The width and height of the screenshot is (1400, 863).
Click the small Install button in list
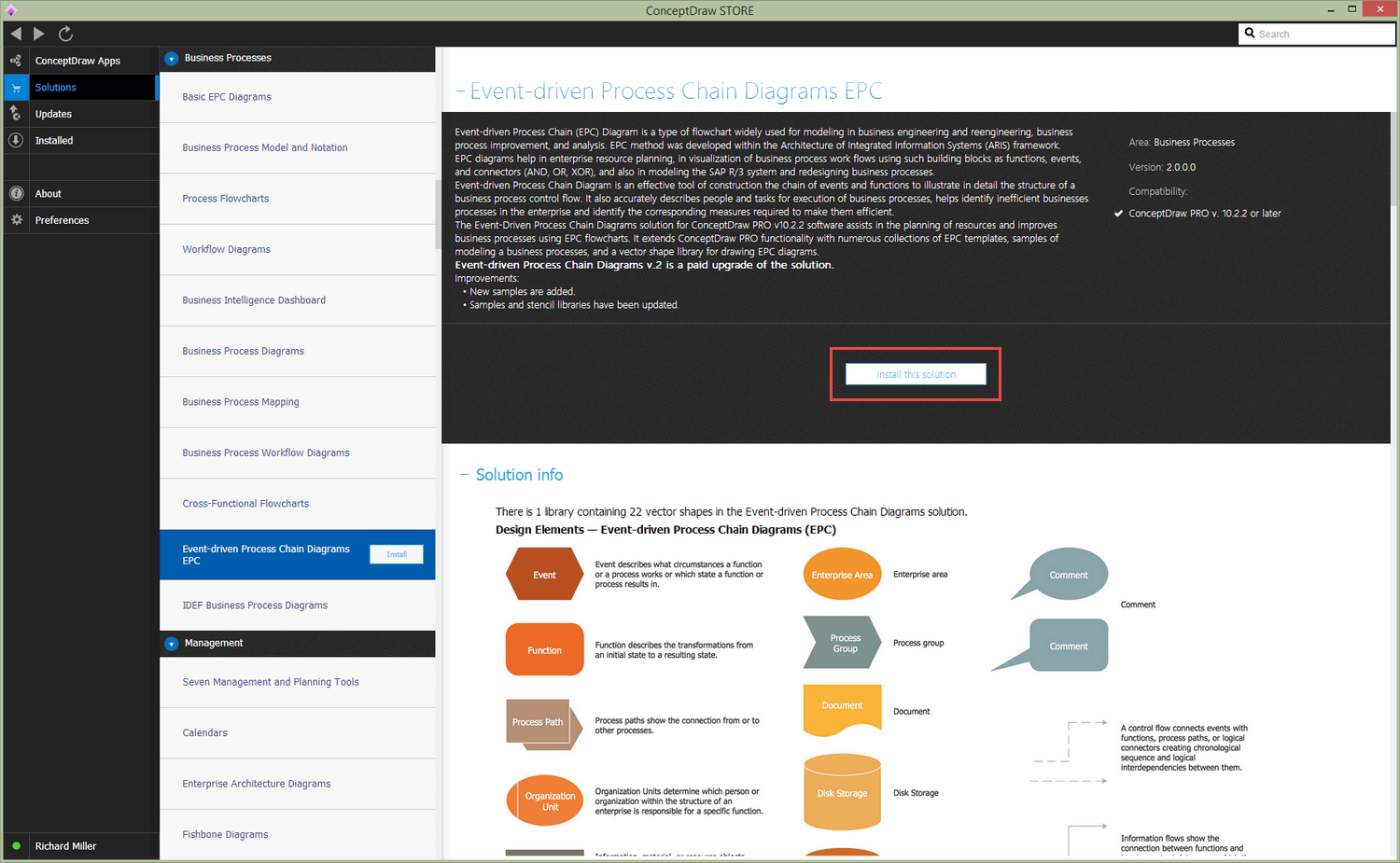point(397,554)
